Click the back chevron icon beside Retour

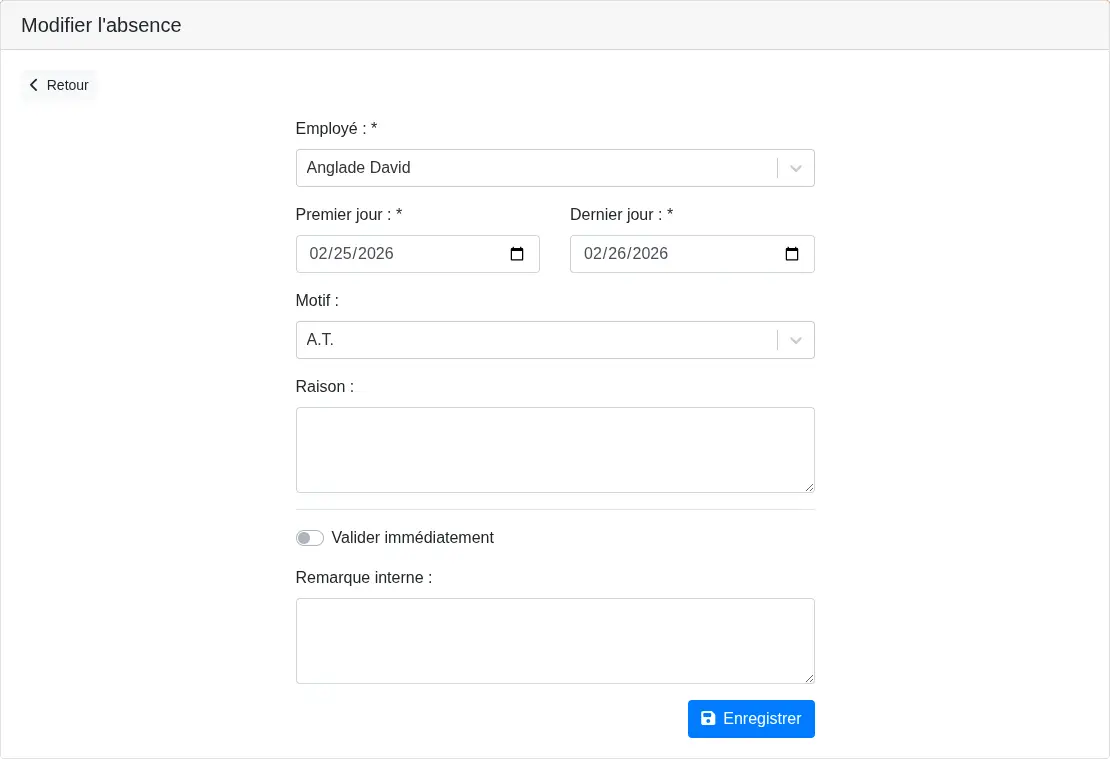click(x=34, y=85)
